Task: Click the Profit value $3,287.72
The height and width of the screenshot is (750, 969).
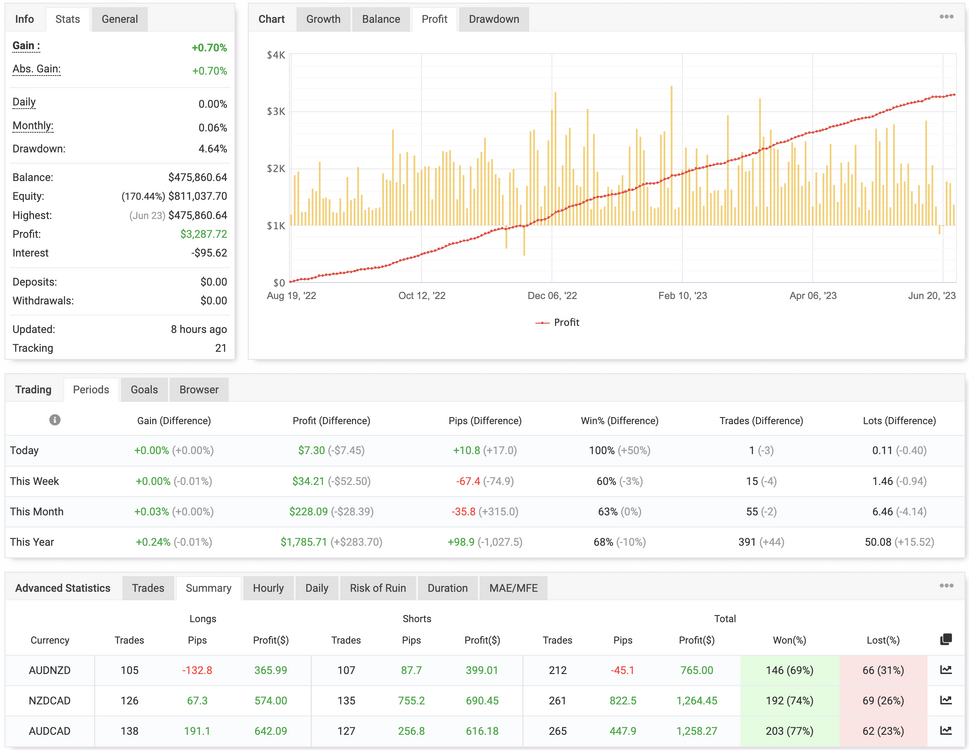Action: [x=203, y=234]
